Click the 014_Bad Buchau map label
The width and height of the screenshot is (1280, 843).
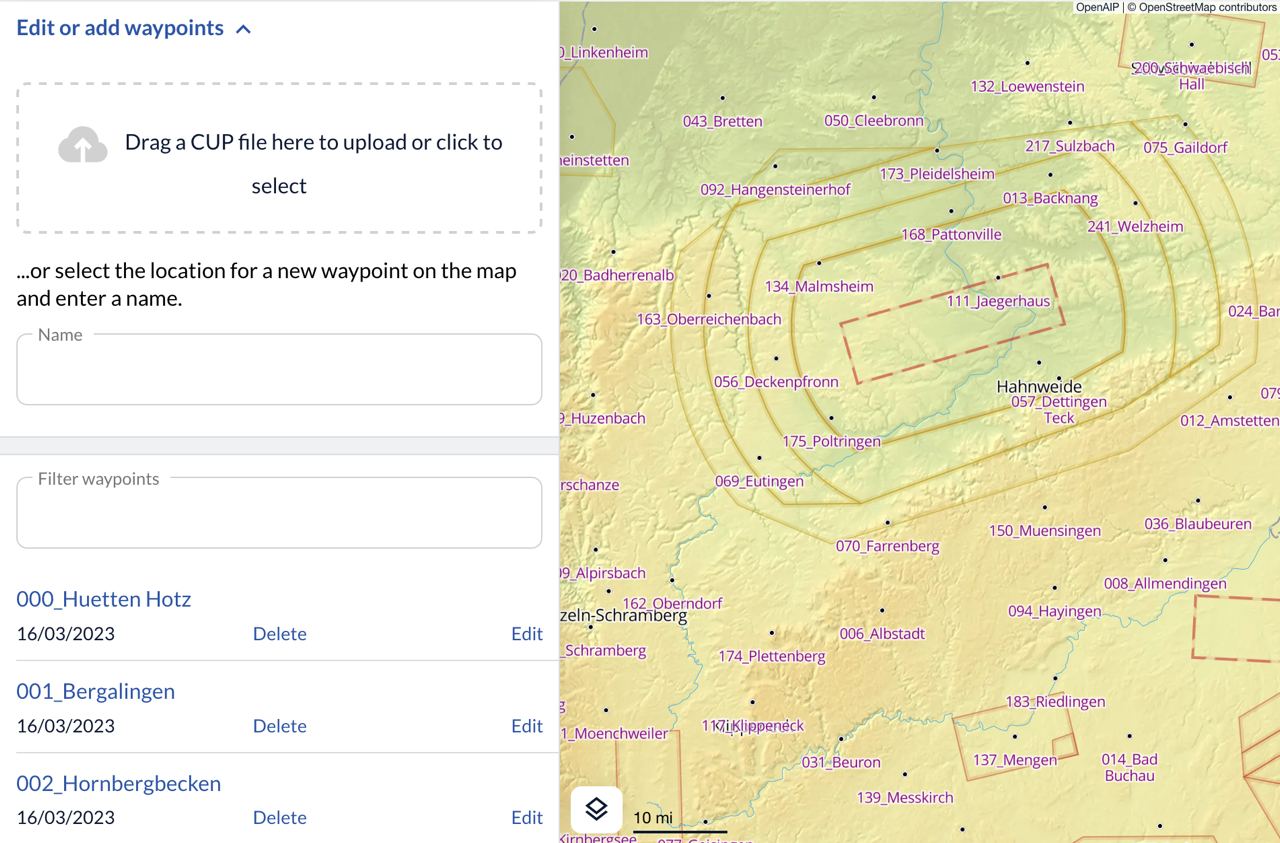1130,767
